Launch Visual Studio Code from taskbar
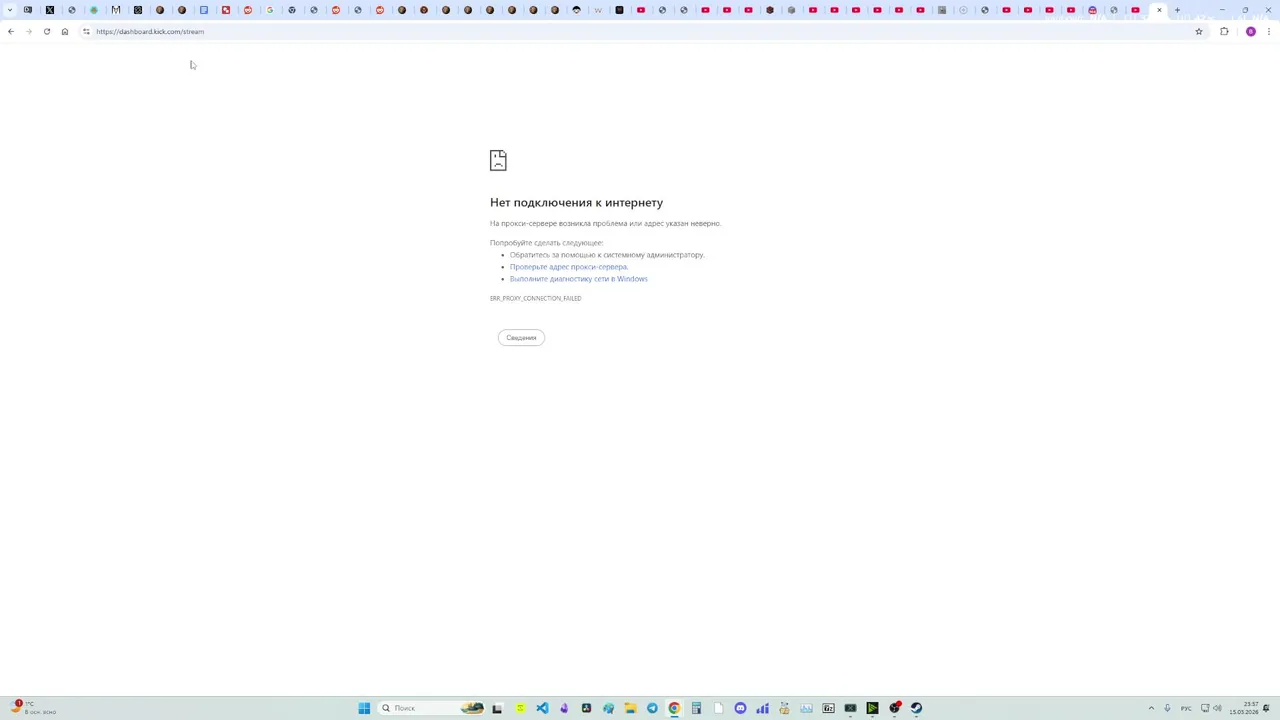Screen dimensions: 1280x720 [542, 708]
